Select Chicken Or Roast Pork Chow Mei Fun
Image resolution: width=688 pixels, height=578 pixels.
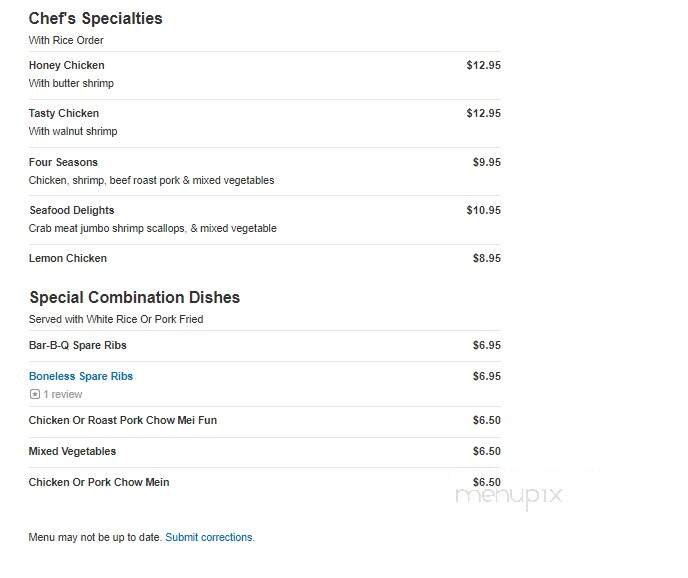(122, 420)
